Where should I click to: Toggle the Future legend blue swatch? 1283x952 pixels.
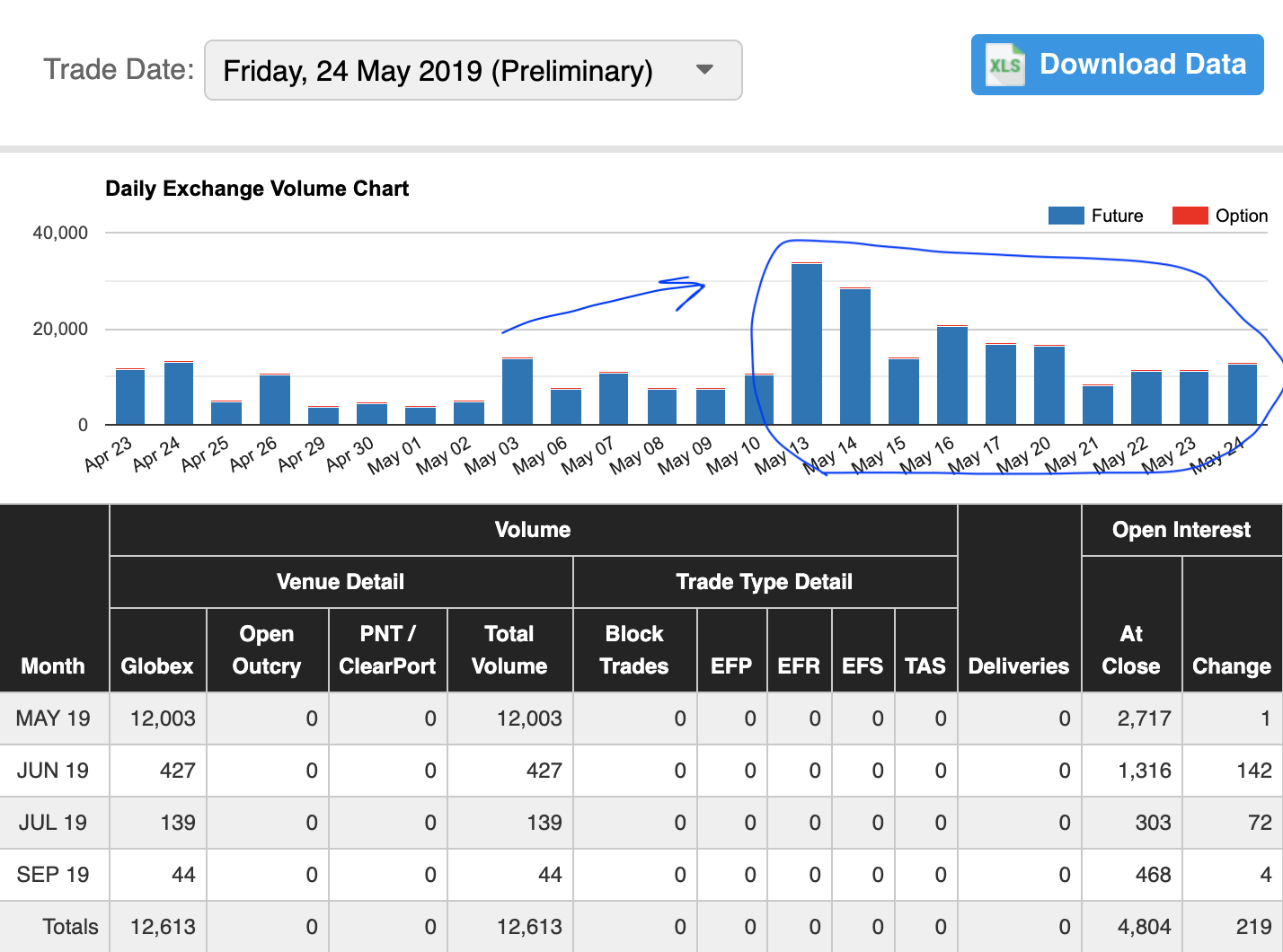click(1066, 216)
